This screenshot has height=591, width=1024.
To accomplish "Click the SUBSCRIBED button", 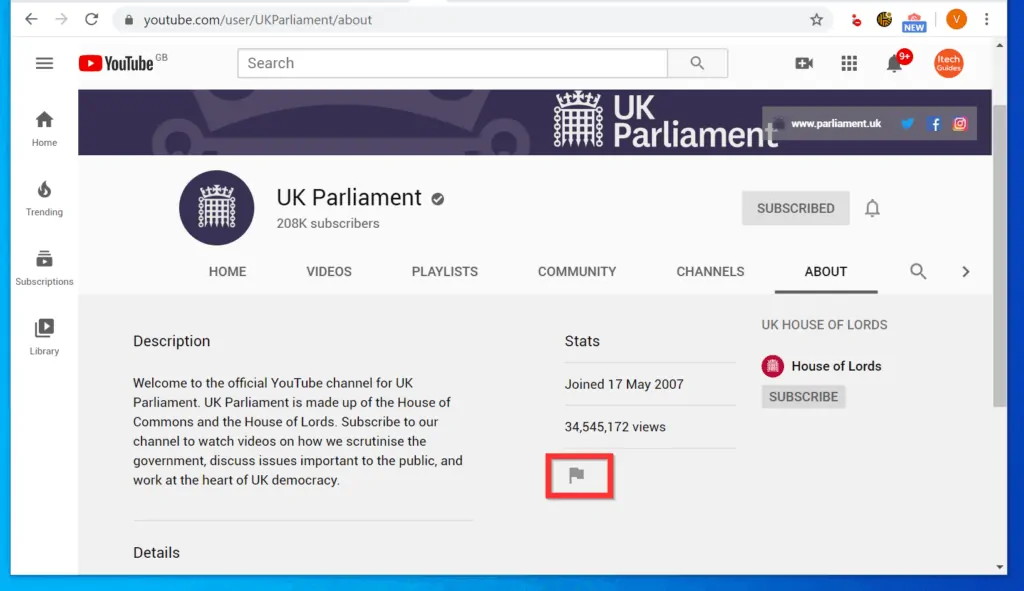I will click(x=795, y=208).
